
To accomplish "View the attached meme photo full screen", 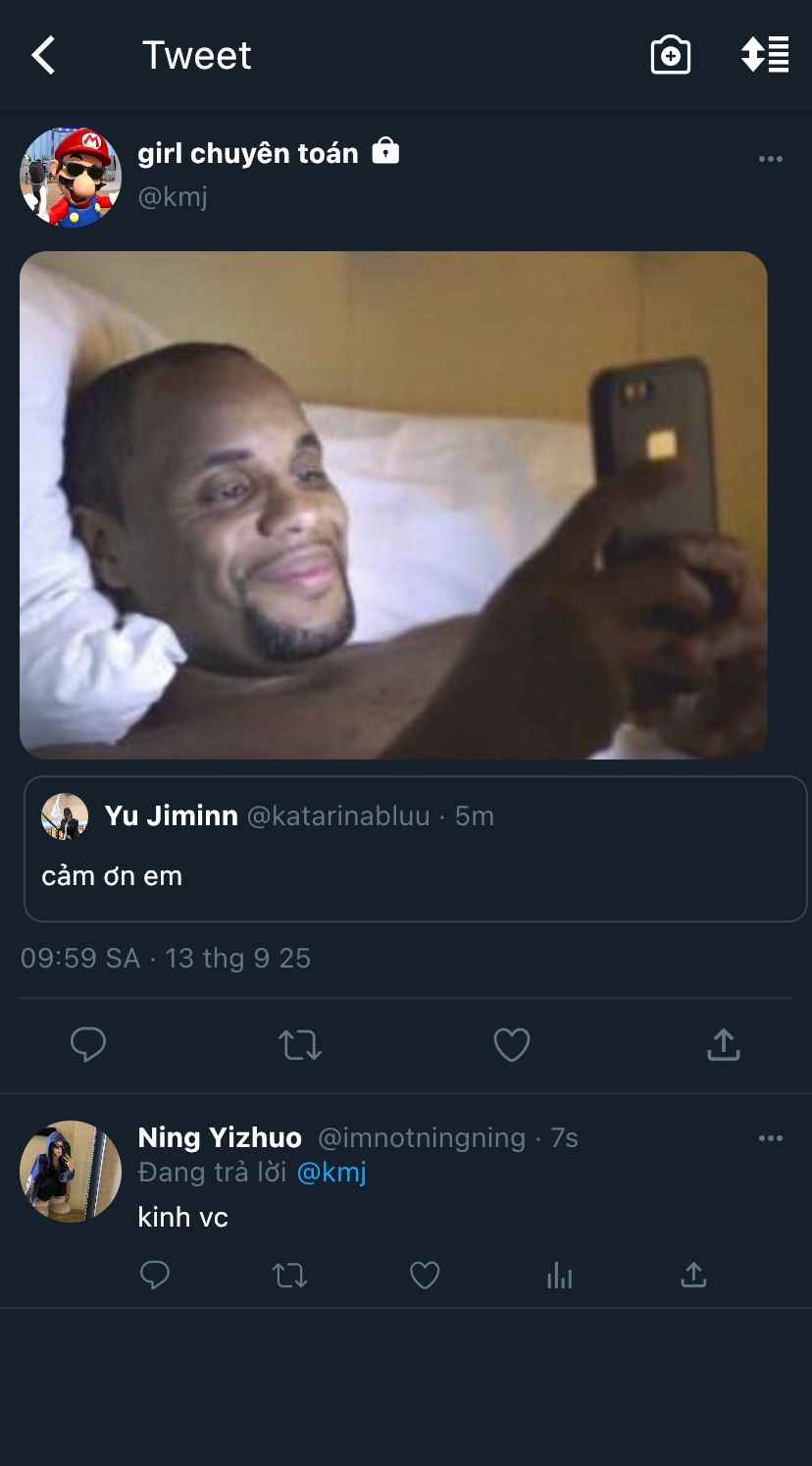I will [393, 505].
